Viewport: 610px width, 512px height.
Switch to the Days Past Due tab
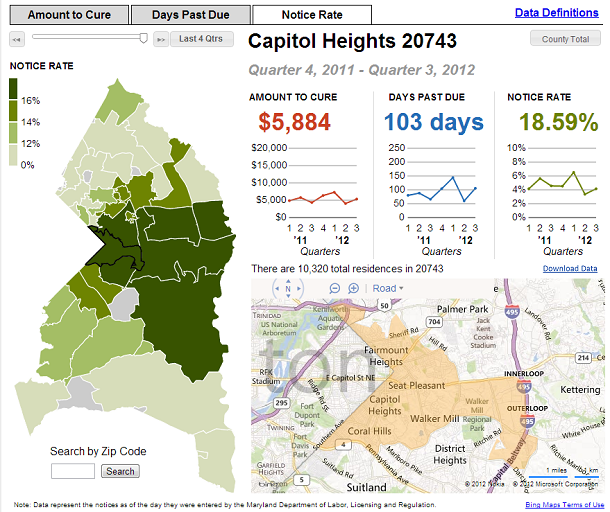(x=190, y=15)
